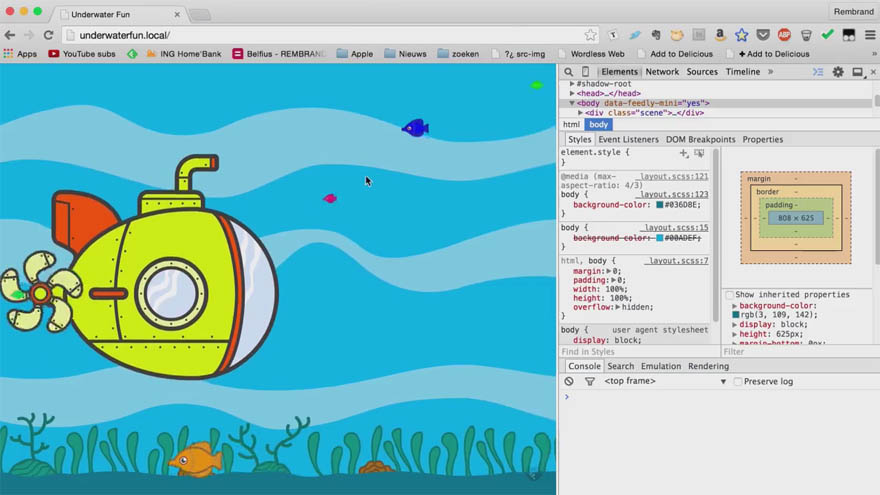
Task: Expand computed height property
Action: pos(735,334)
